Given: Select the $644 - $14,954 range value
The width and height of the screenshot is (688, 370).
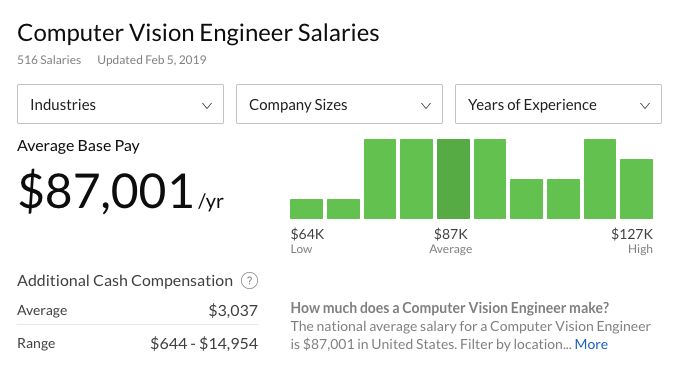Looking at the screenshot, I should (x=204, y=344).
